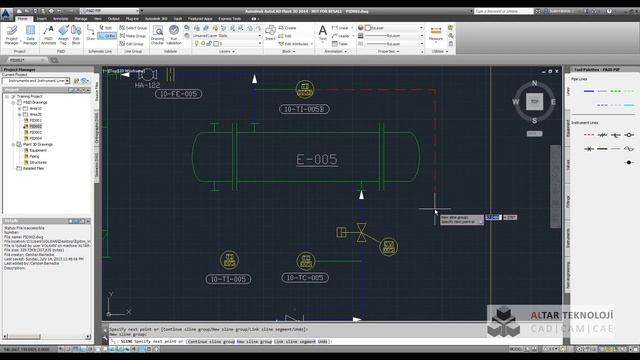Expand the Layers panel flyout

227,51
